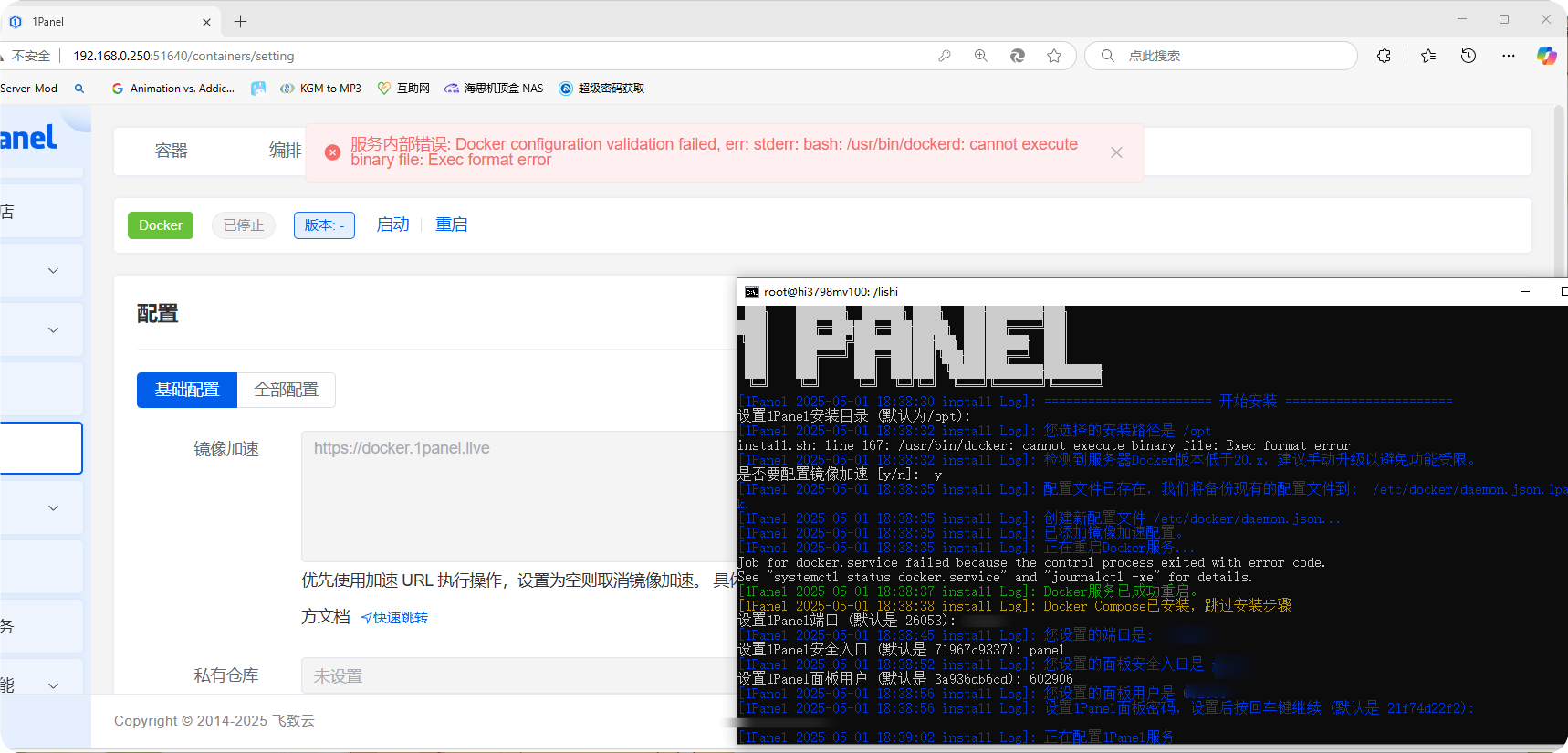Open browser history clock icon

coord(1469,56)
